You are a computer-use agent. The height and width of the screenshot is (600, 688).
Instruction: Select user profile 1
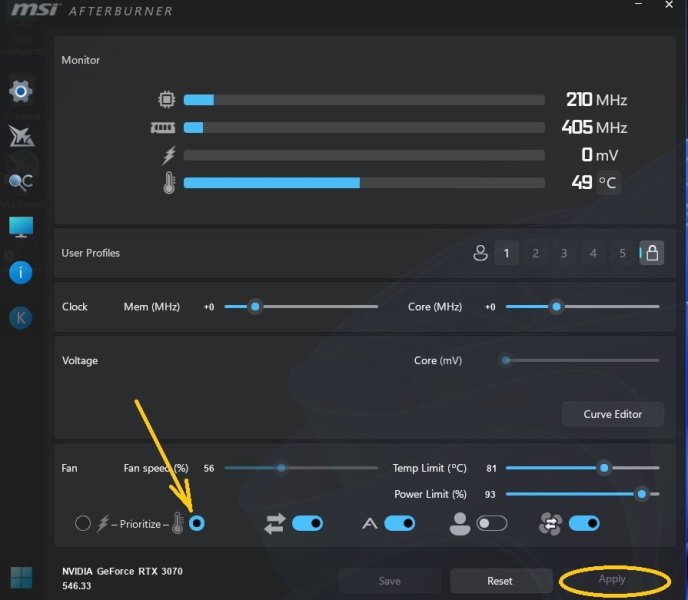(x=506, y=253)
